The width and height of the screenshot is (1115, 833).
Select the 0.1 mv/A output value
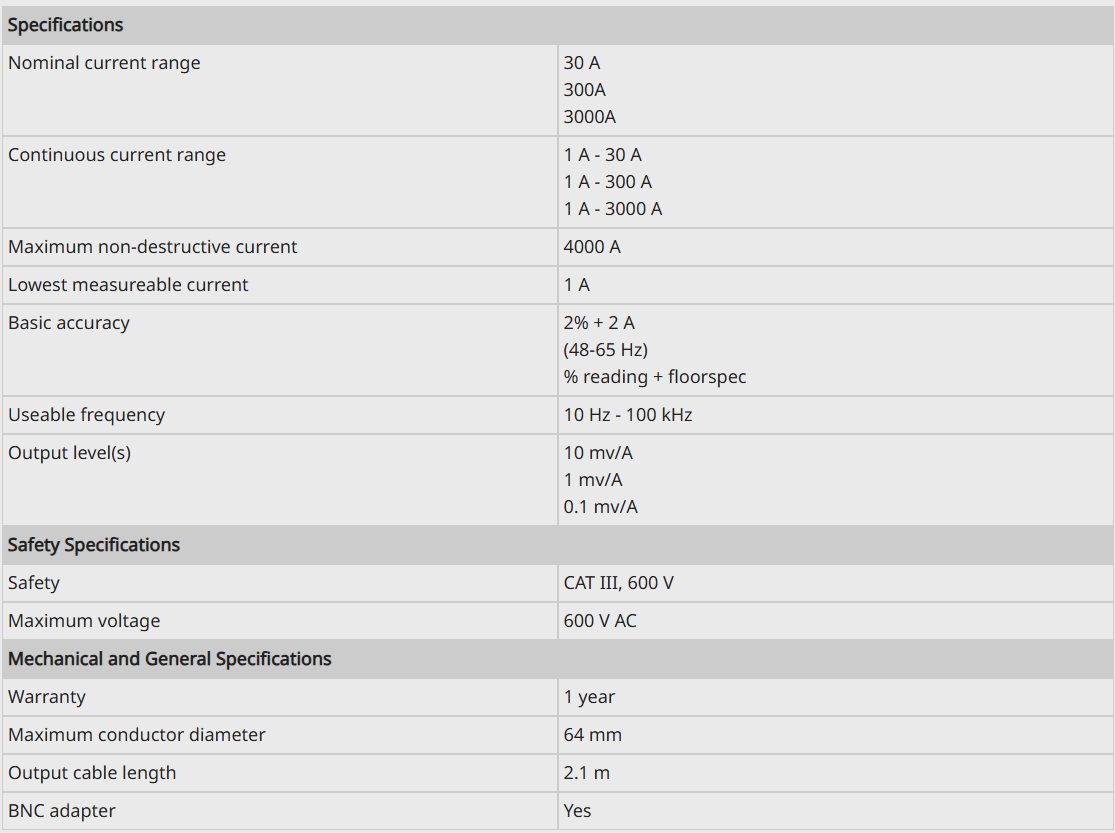click(x=601, y=507)
